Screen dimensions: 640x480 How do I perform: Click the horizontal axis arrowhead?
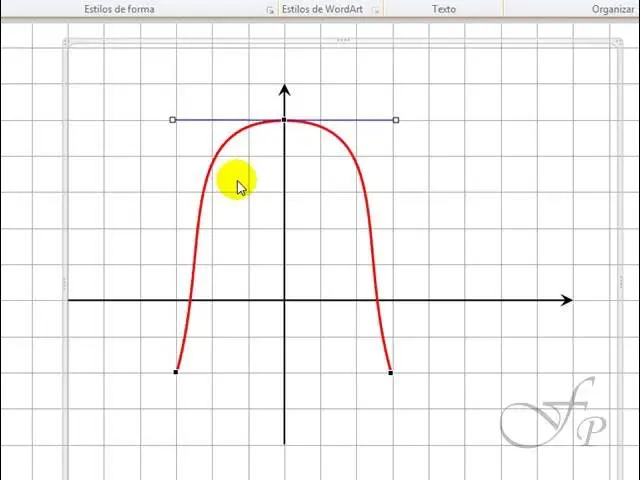coord(567,300)
